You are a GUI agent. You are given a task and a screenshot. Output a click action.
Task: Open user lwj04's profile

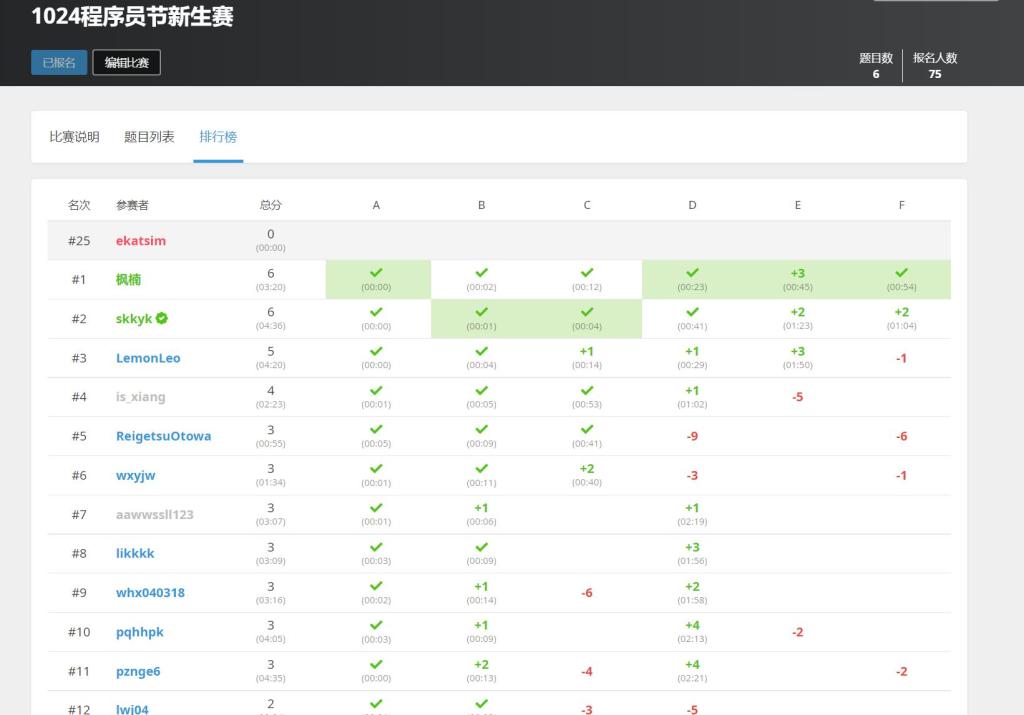tap(132, 709)
